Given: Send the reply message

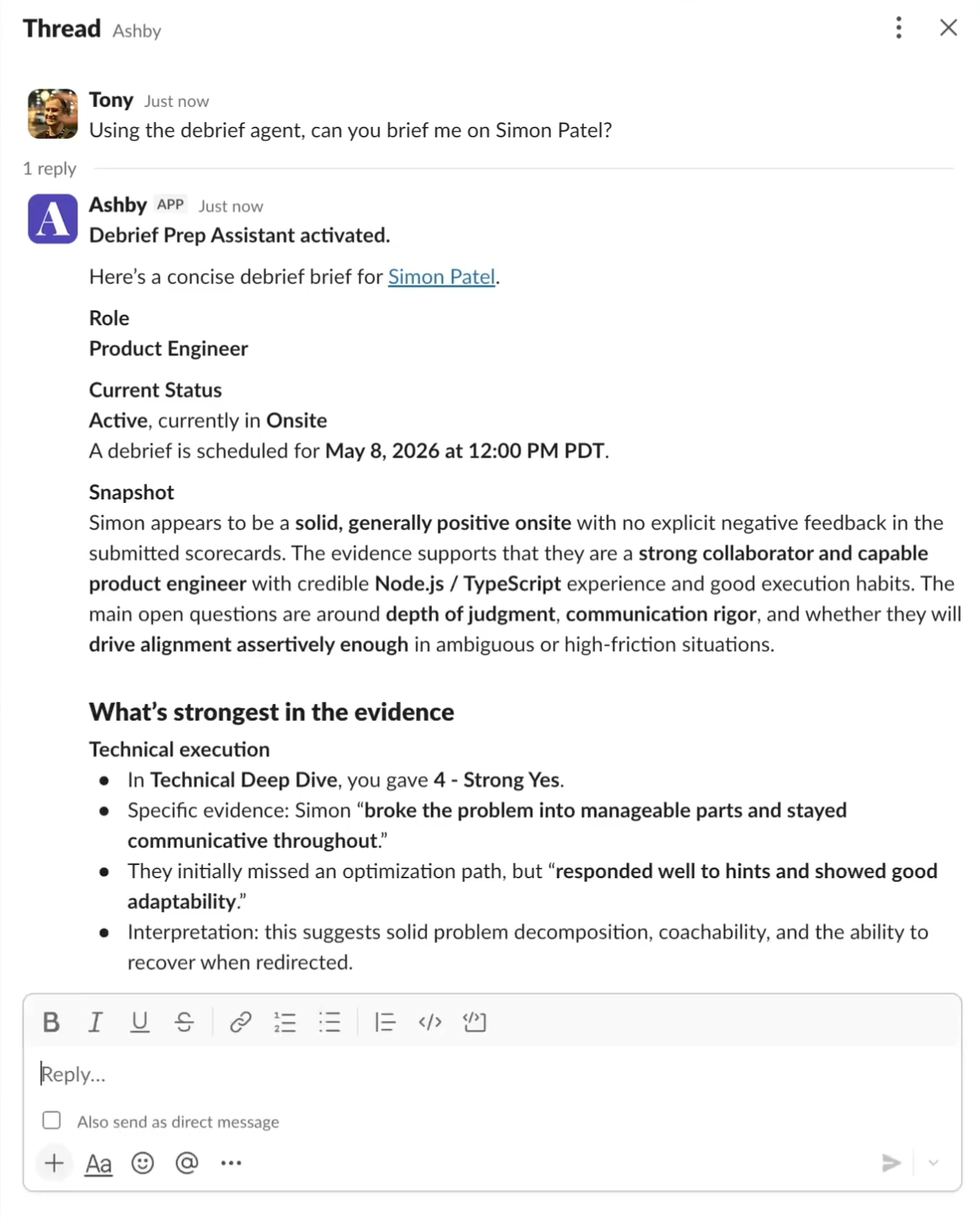Looking at the screenshot, I should coord(891,1163).
